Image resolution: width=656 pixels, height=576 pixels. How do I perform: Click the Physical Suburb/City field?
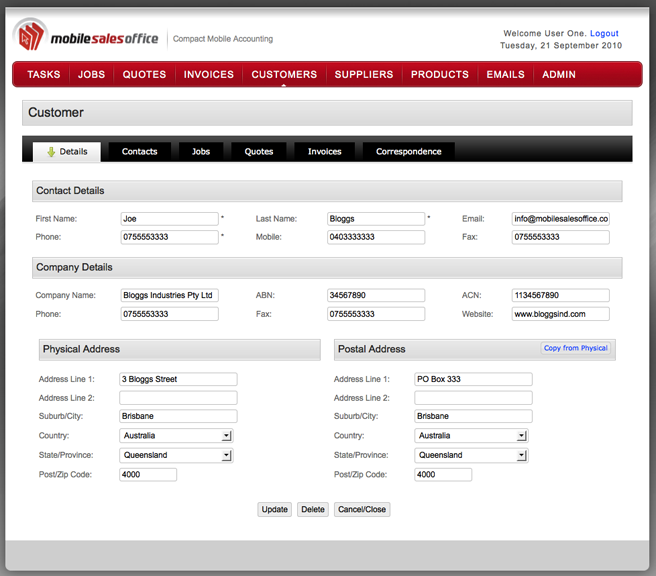[178, 416]
